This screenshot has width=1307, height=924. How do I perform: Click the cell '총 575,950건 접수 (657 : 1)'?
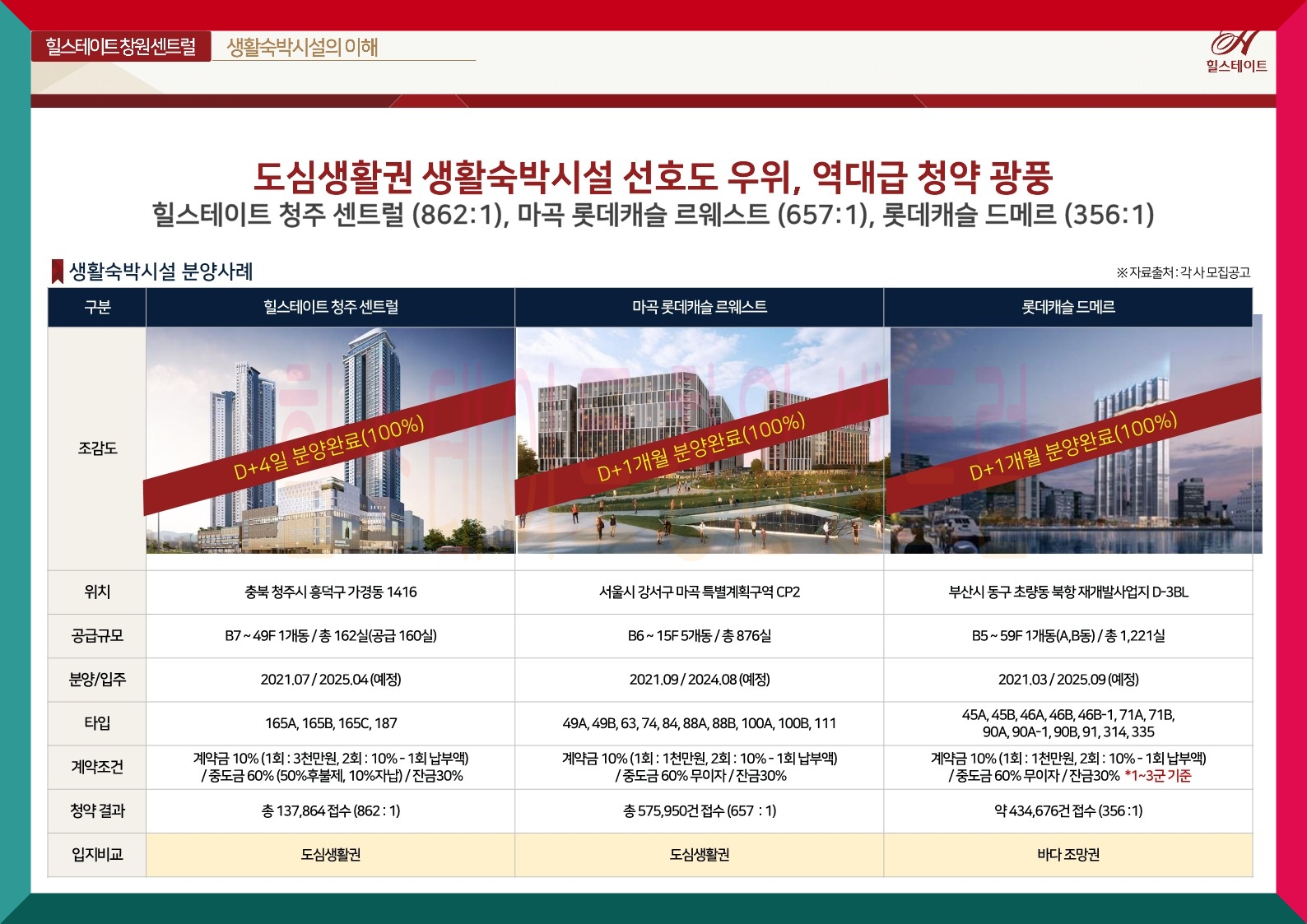pos(700,811)
